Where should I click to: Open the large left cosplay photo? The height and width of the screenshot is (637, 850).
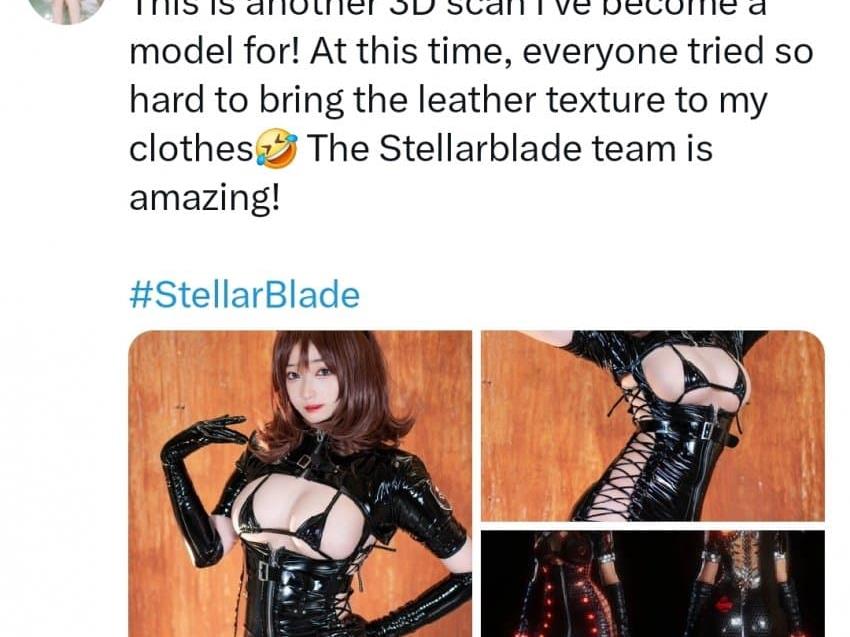[300, 484]
